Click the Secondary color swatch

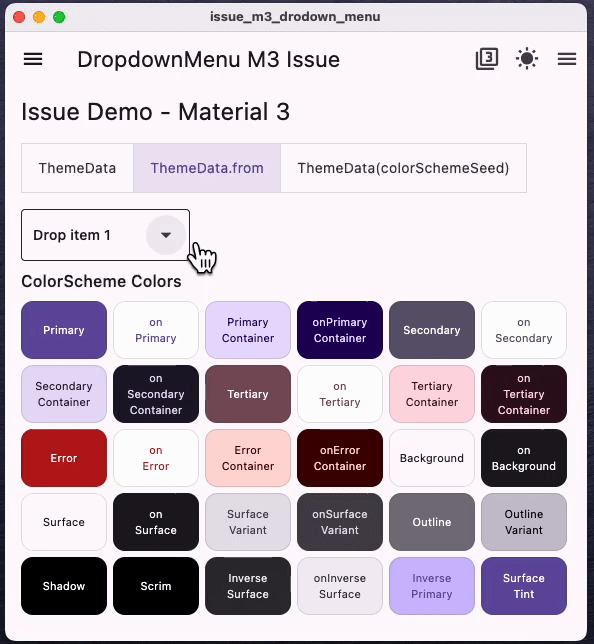coord(432,330)
